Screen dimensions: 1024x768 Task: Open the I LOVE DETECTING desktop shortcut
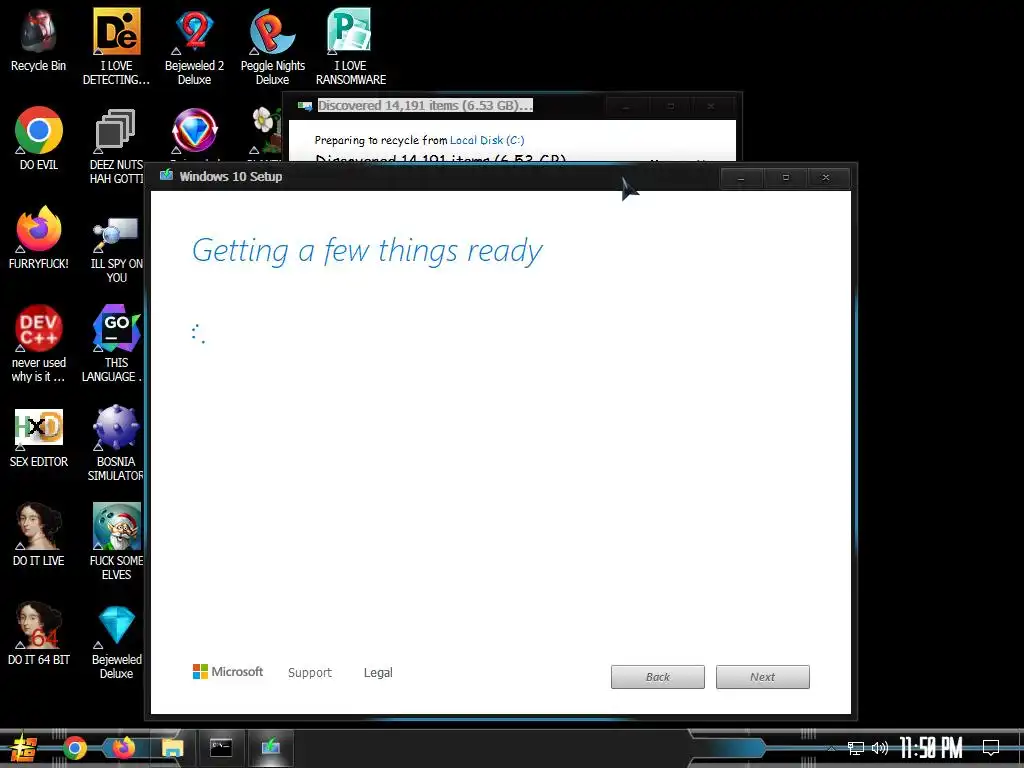(116, 46)
